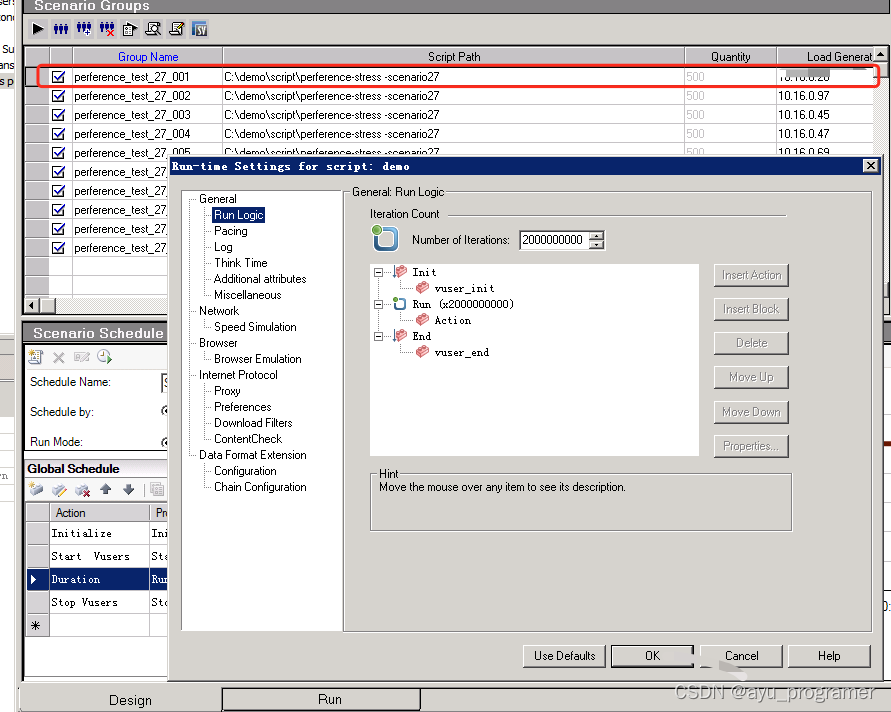Click the Add Group (vusers plus) icon
The height and width of the screenshot is (712, 891).
pyautogui.click(x=84, y=28)
